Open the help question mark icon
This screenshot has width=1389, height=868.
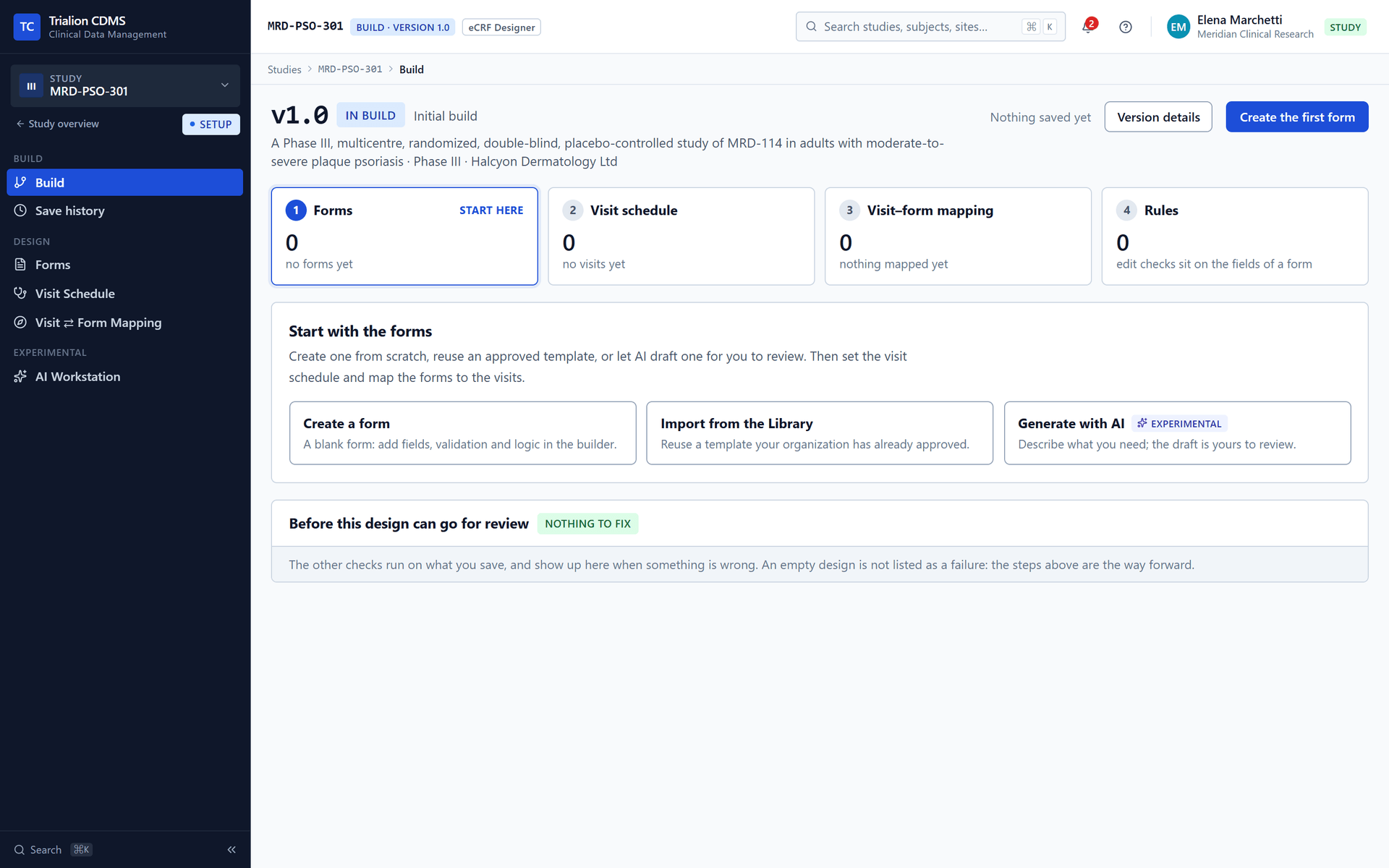(x=1125, y=27)
